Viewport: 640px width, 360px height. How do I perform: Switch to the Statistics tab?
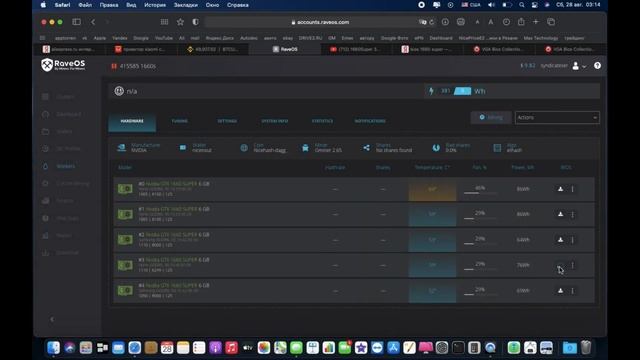322,121
